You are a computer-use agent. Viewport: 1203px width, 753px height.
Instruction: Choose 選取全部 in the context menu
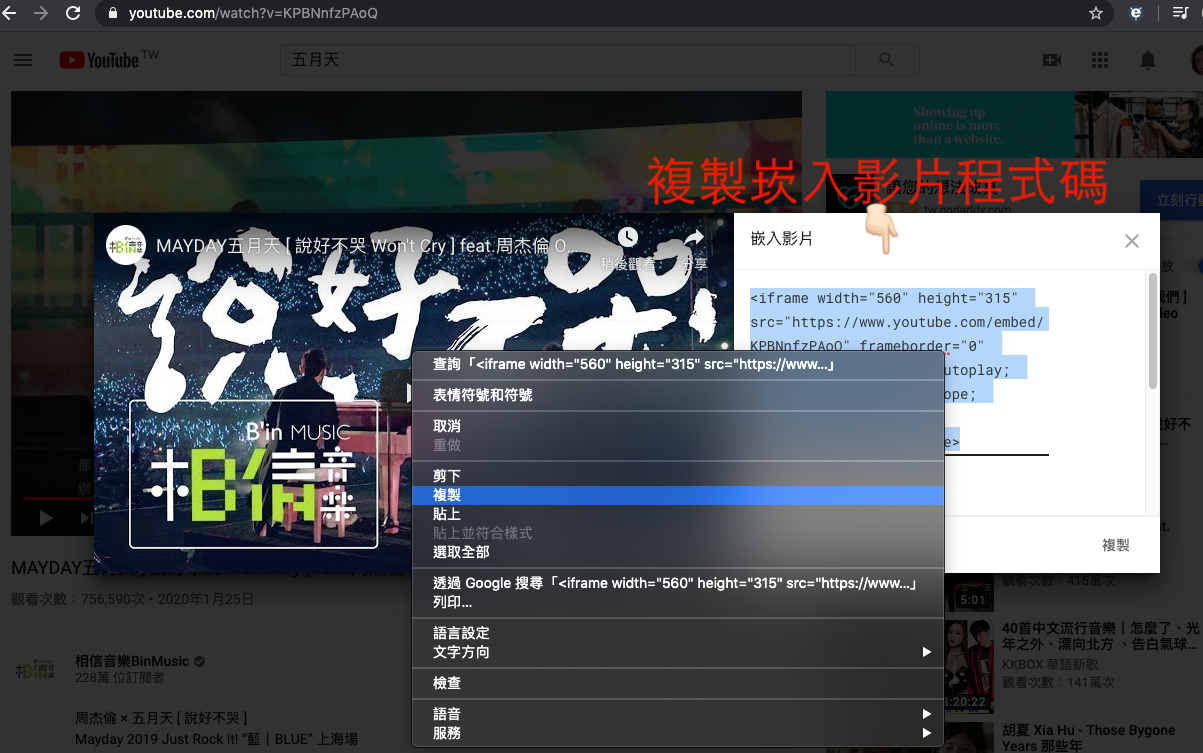(678, 552)
